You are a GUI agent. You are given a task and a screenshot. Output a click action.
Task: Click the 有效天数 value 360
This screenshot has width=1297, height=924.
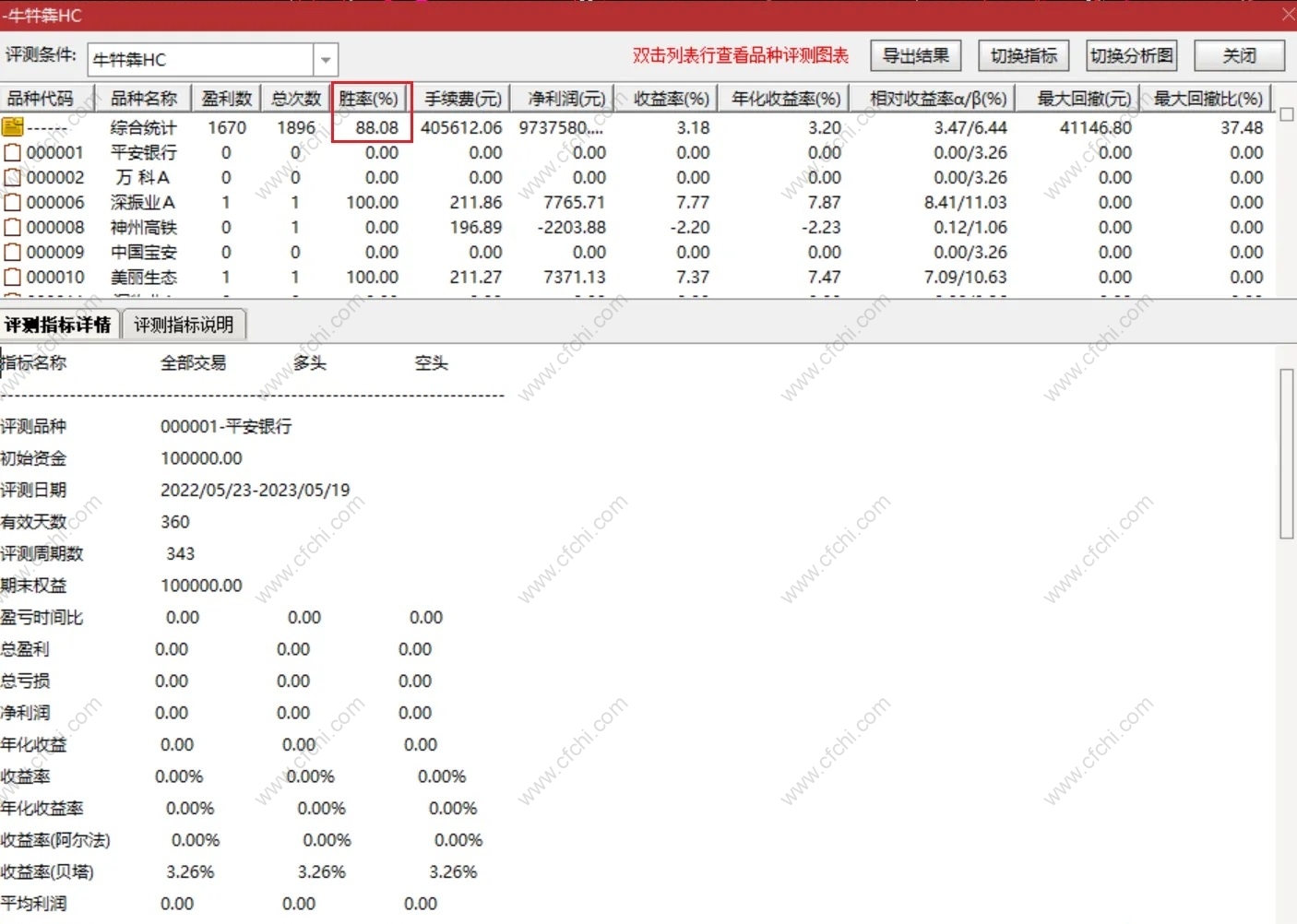click(x=175, y=522)
